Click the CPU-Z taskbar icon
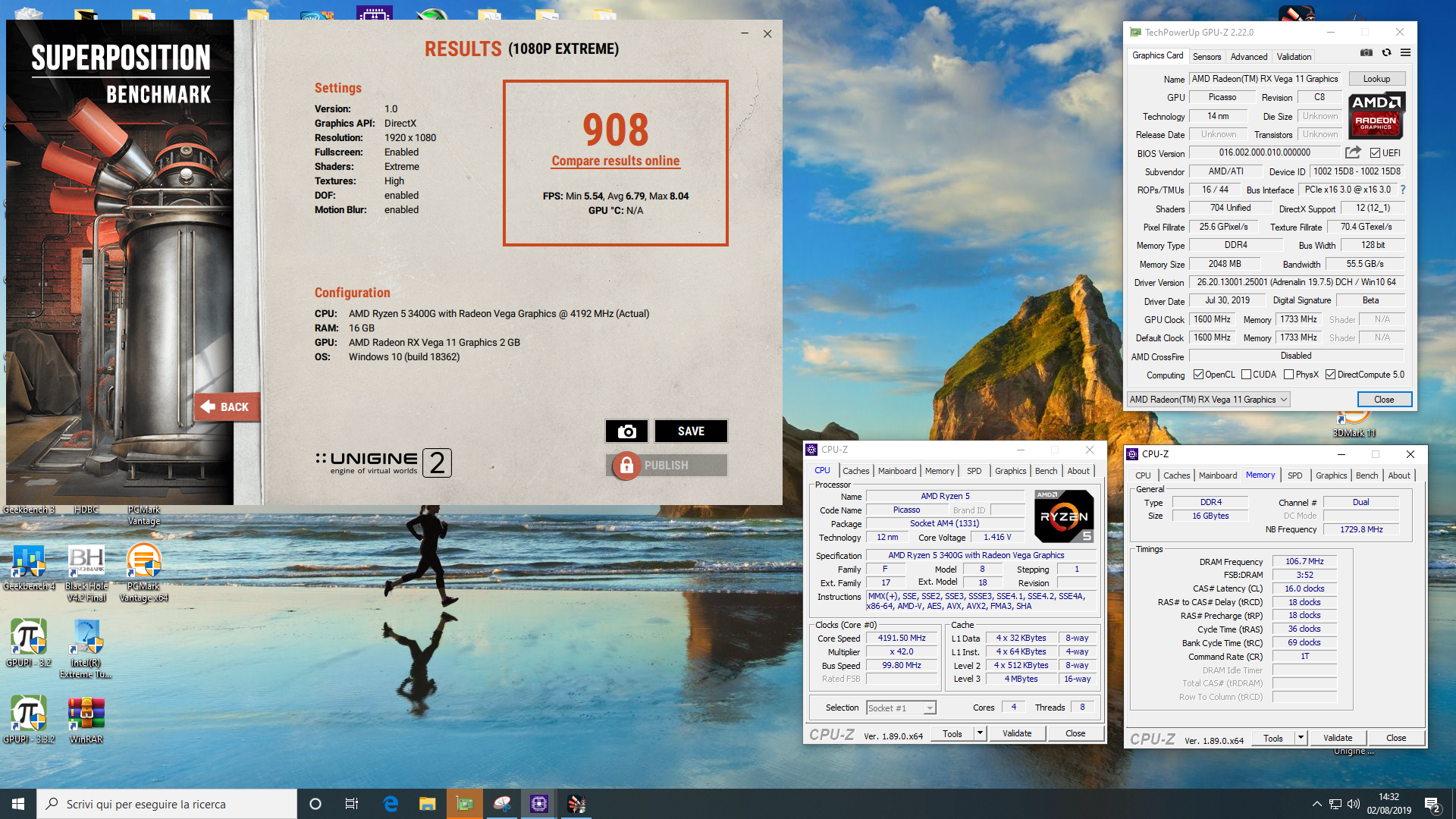 [x=539, y=804]
